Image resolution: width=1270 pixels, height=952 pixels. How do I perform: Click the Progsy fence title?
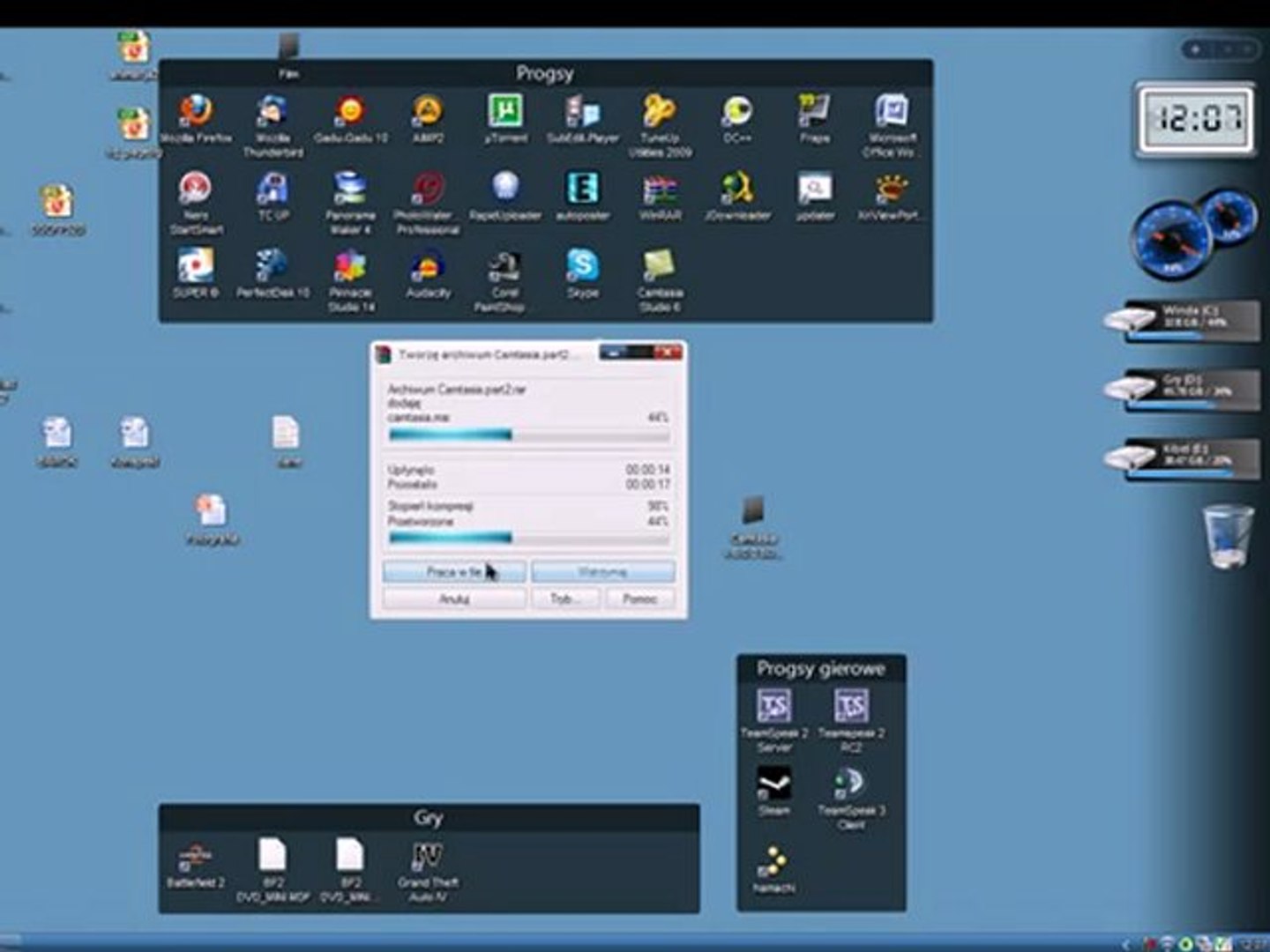point(545,73)
